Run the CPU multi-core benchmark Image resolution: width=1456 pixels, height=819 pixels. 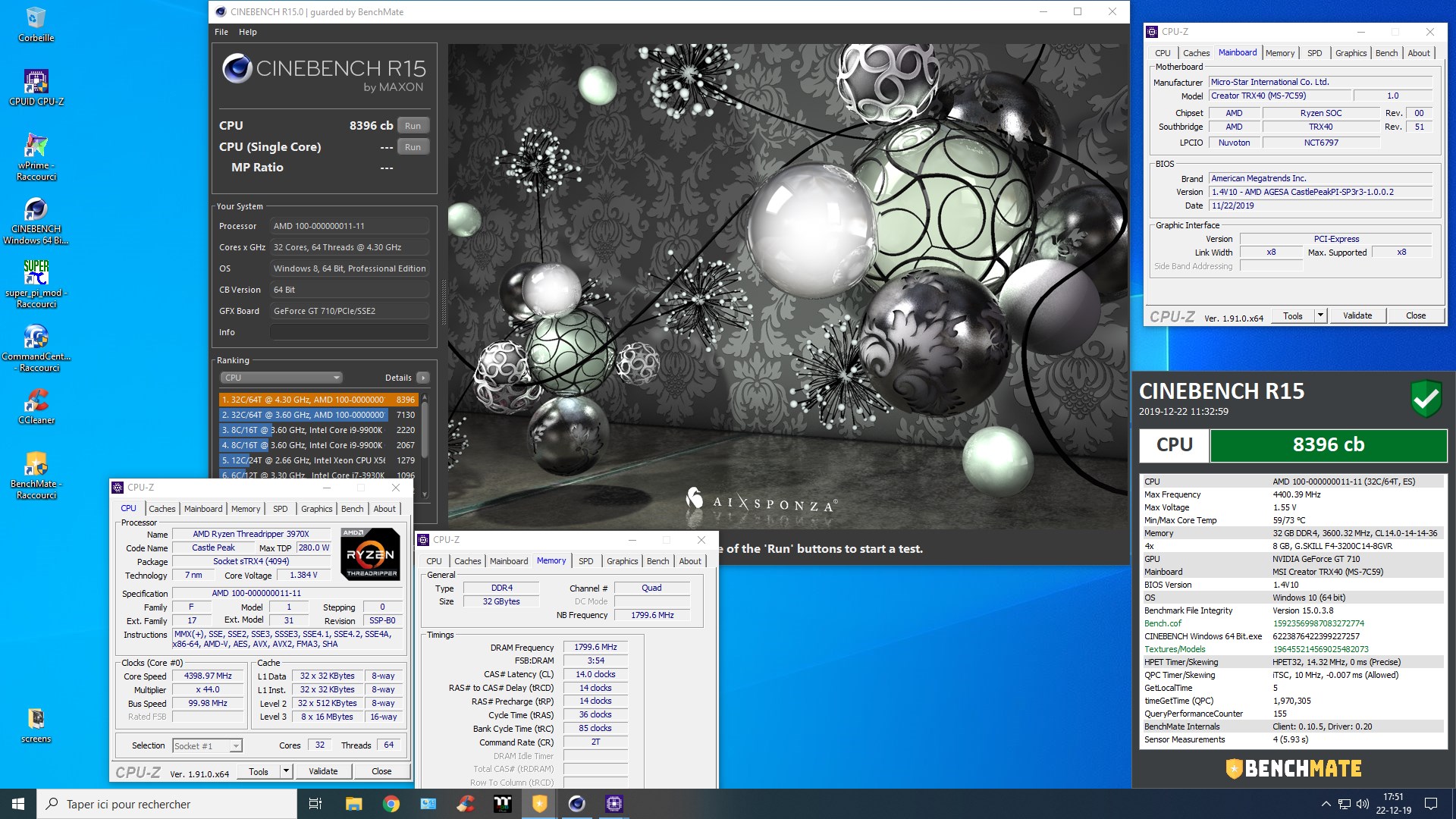pyautogui.click(x=413, y=126)
